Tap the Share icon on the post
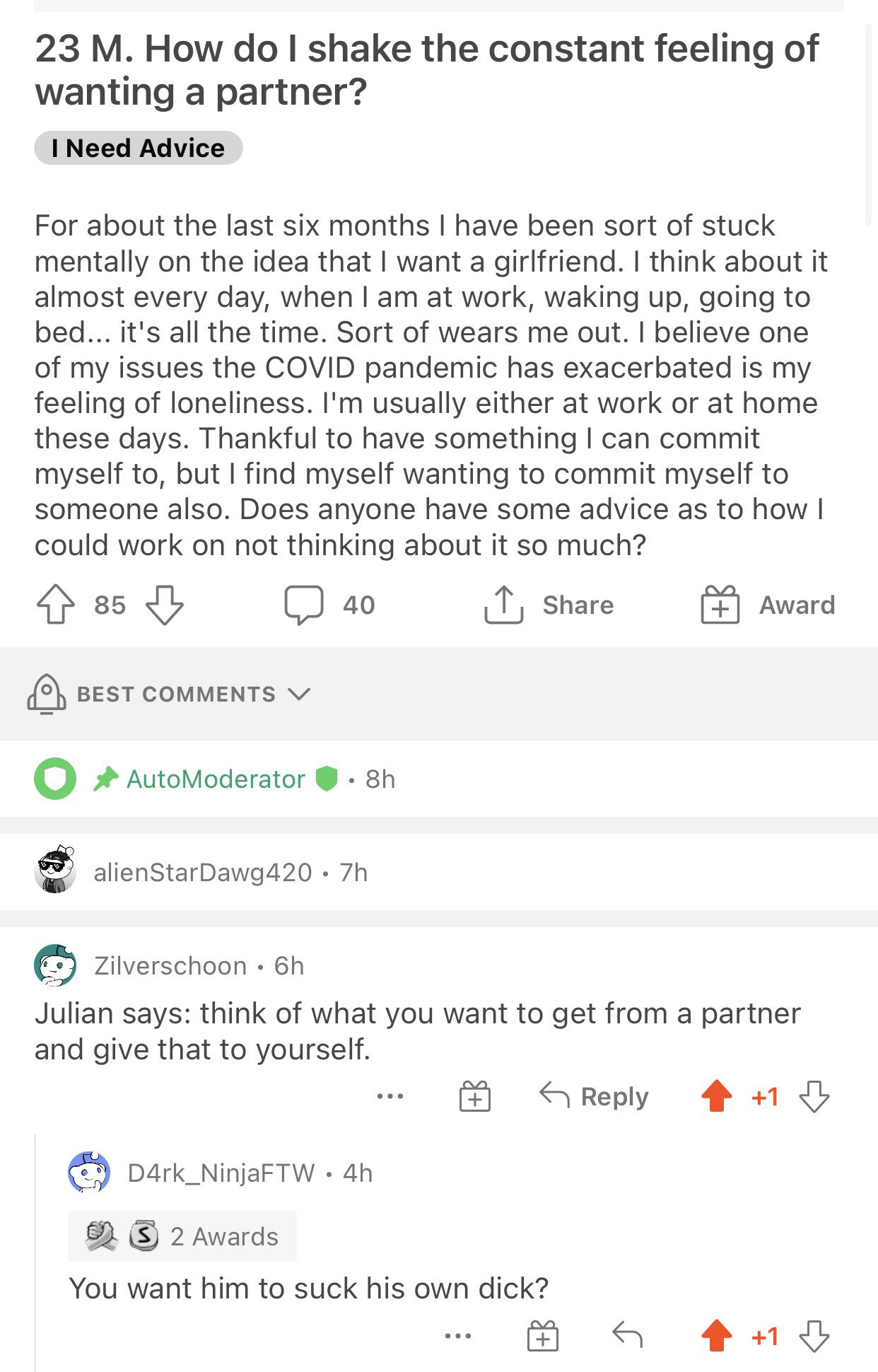Image resolution: width=878 pixels, height=1372 pixels. point(503,605)
